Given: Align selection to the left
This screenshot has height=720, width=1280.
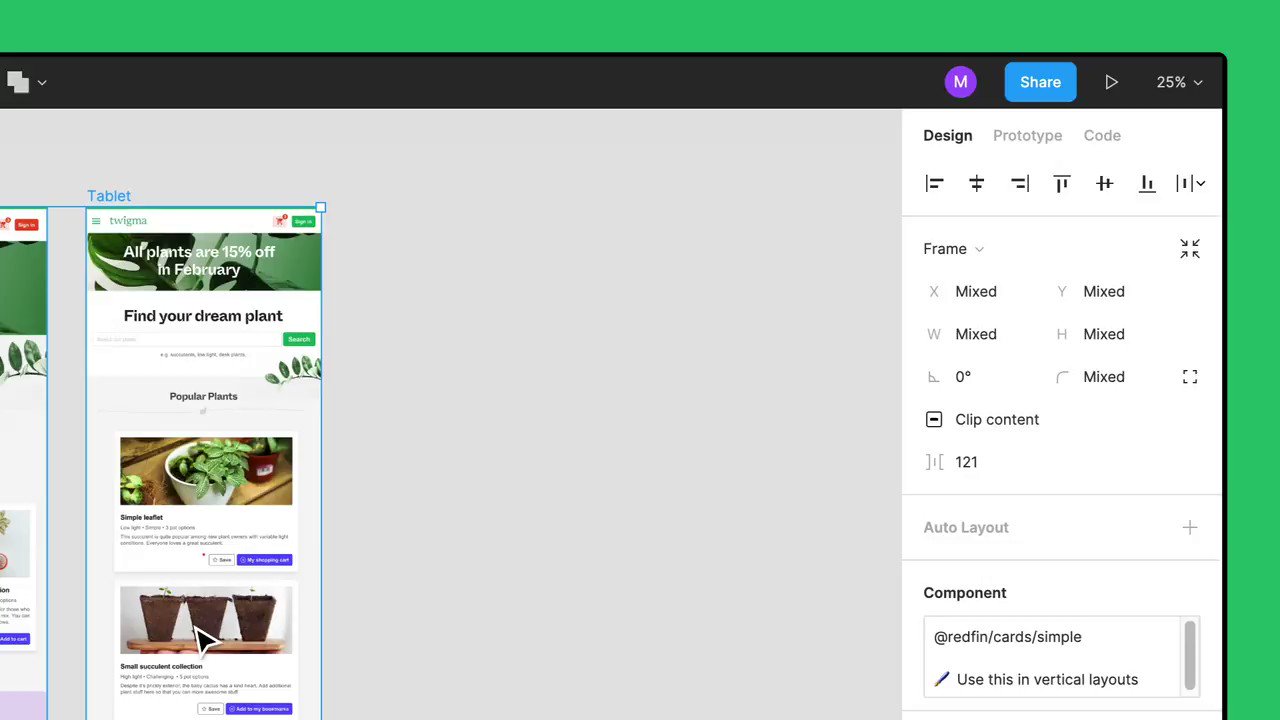Looking at the screenshot, I should 934,183.
